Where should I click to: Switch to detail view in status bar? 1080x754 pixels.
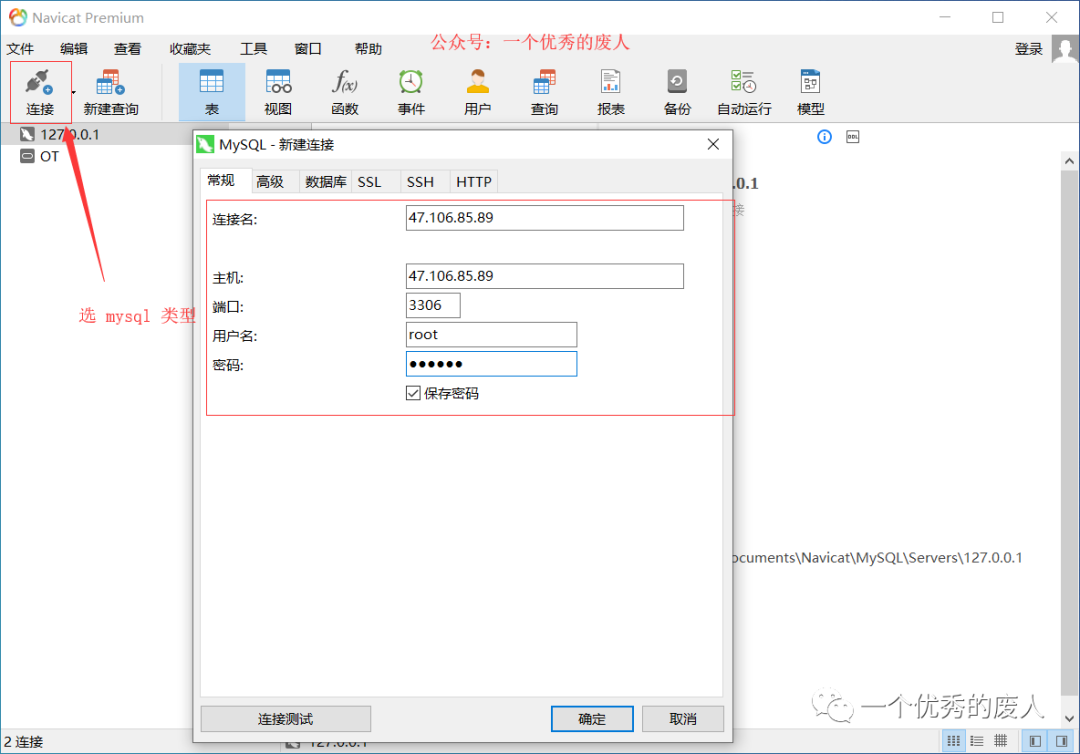point(1001,741)
